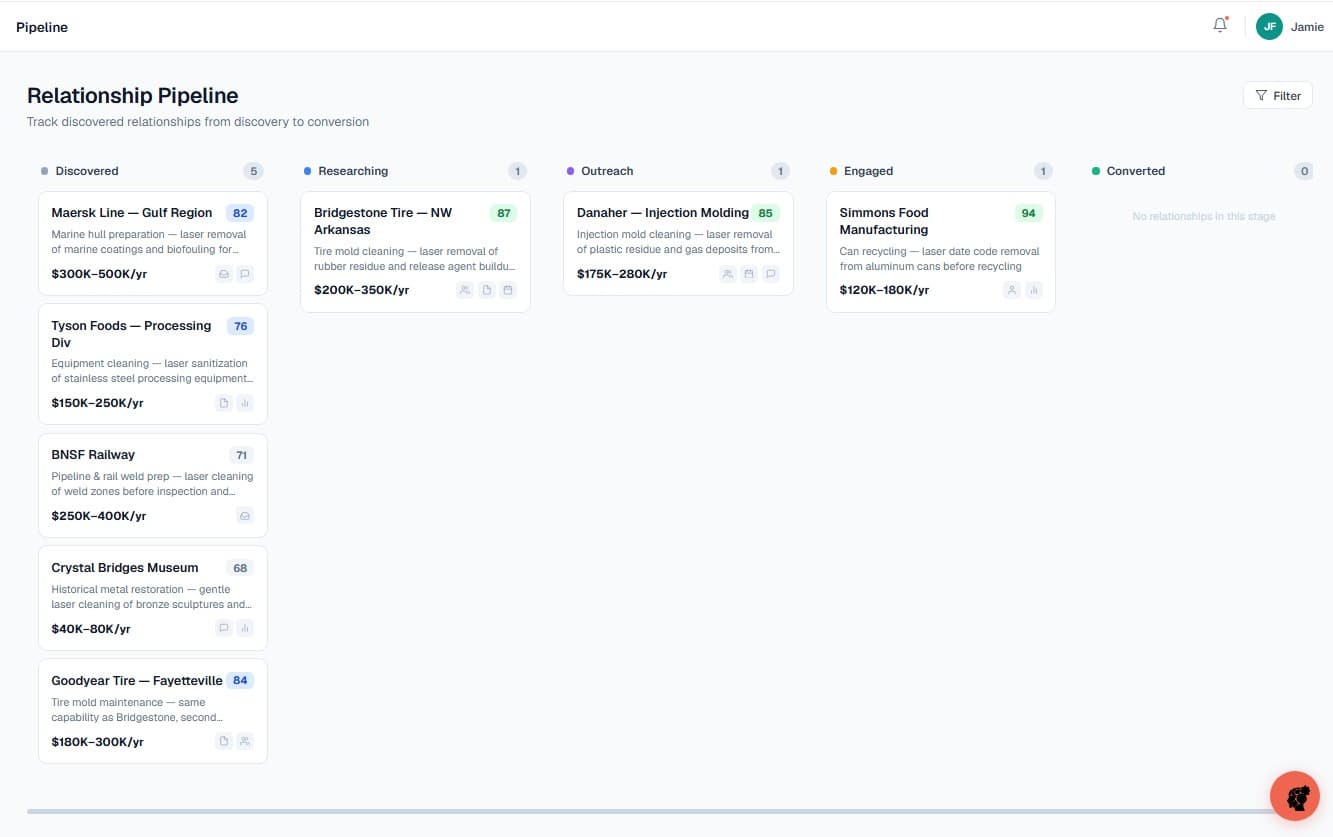Click the "Can recycling" description text
The image size is (1333, 837).
[x=940, y=259]
